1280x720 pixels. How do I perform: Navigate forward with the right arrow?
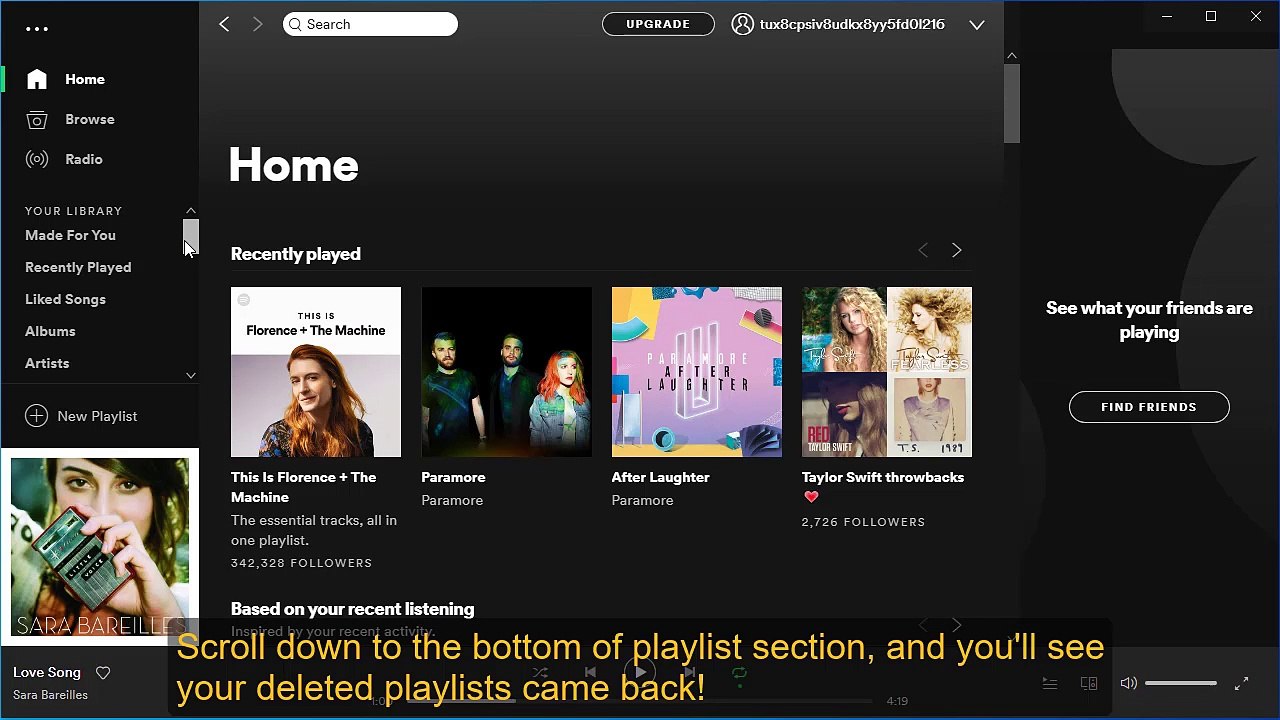tap(257, 24)
